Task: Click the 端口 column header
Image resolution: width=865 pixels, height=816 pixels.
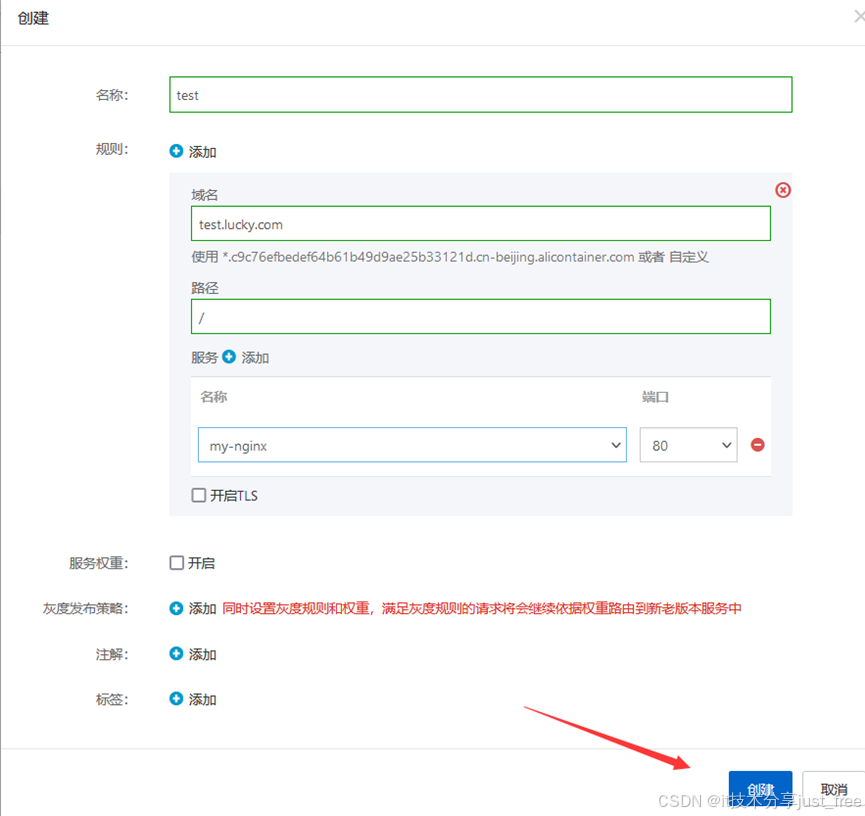Action: 655,397
